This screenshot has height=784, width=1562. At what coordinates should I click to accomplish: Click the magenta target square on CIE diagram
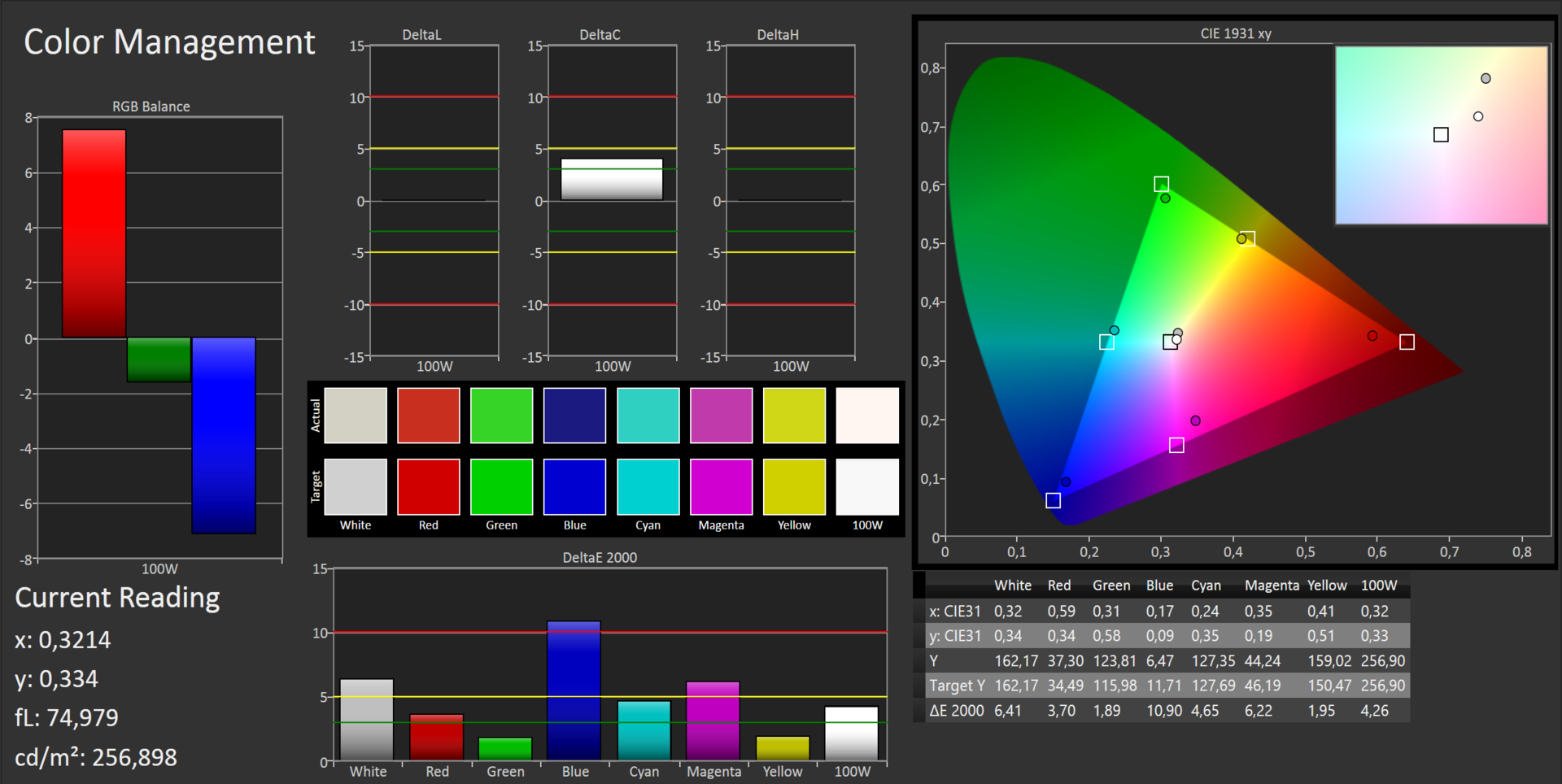[1176, 446]
